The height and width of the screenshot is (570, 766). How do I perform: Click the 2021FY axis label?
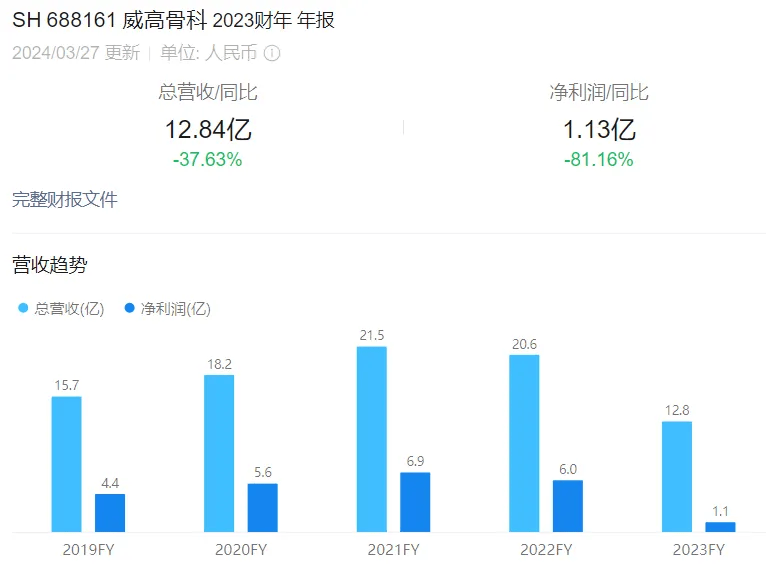tap(394, 550)
